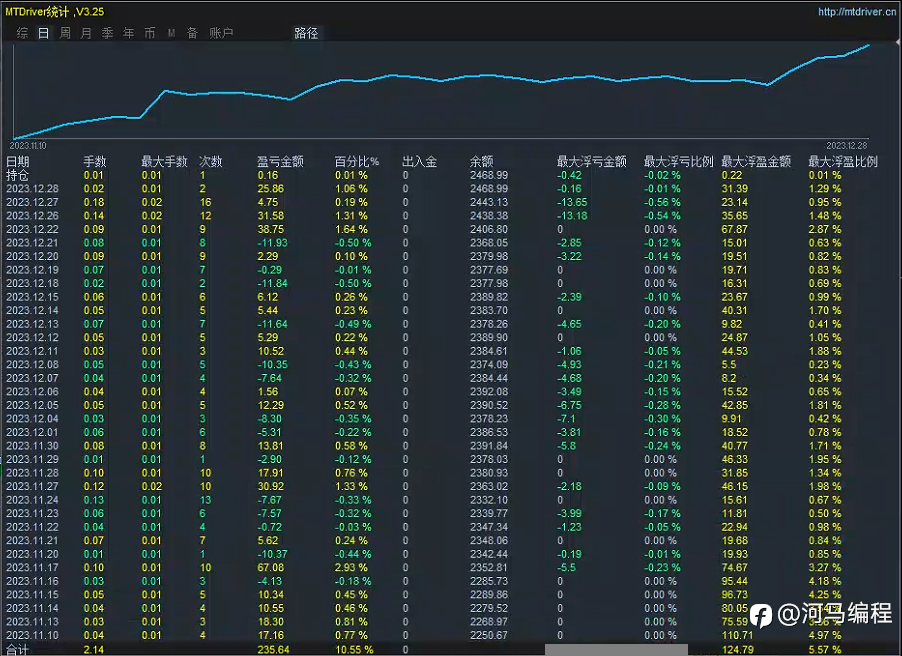Select the 持仓 holdings row

[18, 175]
